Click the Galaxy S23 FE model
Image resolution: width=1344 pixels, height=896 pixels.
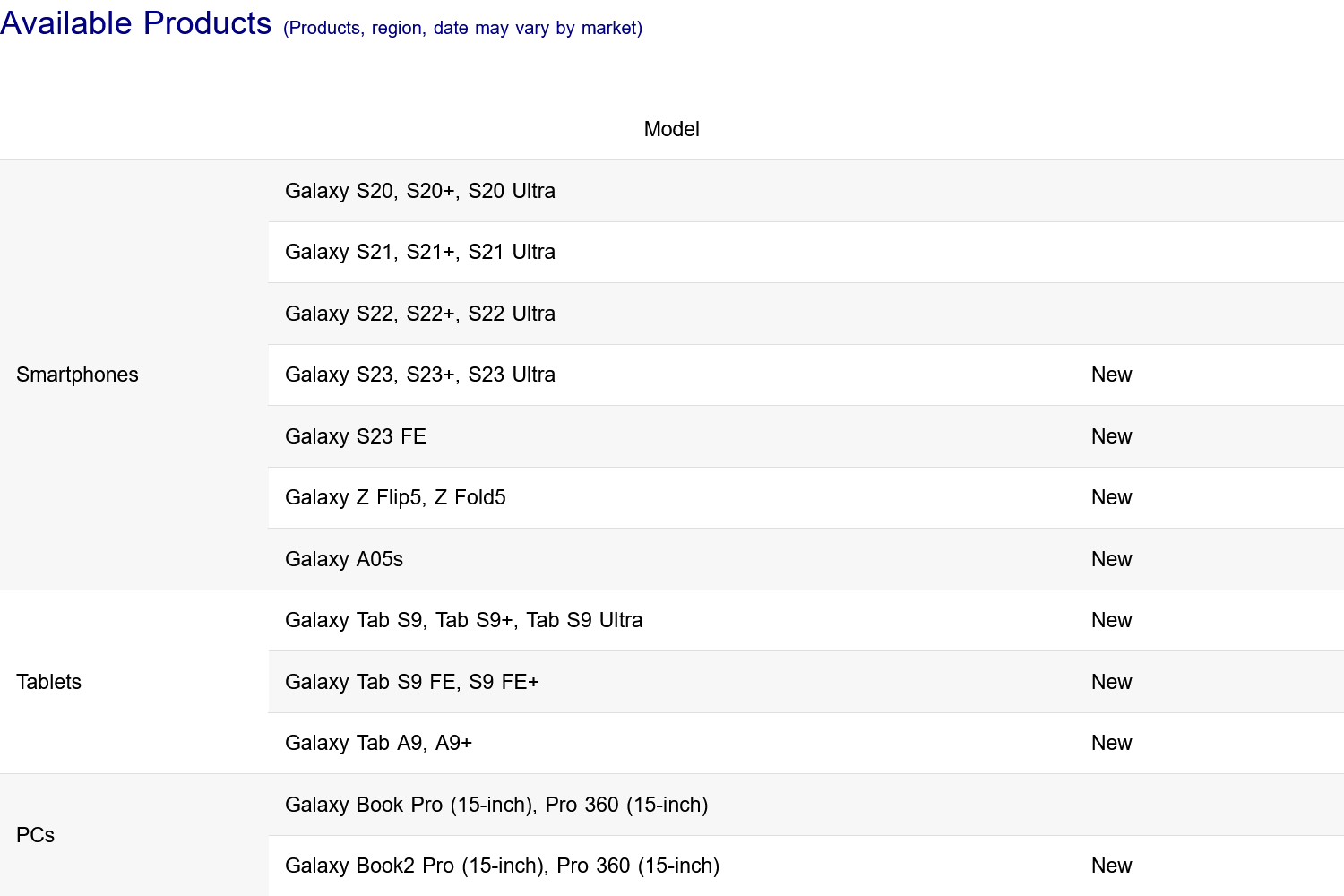click(356, 436)
